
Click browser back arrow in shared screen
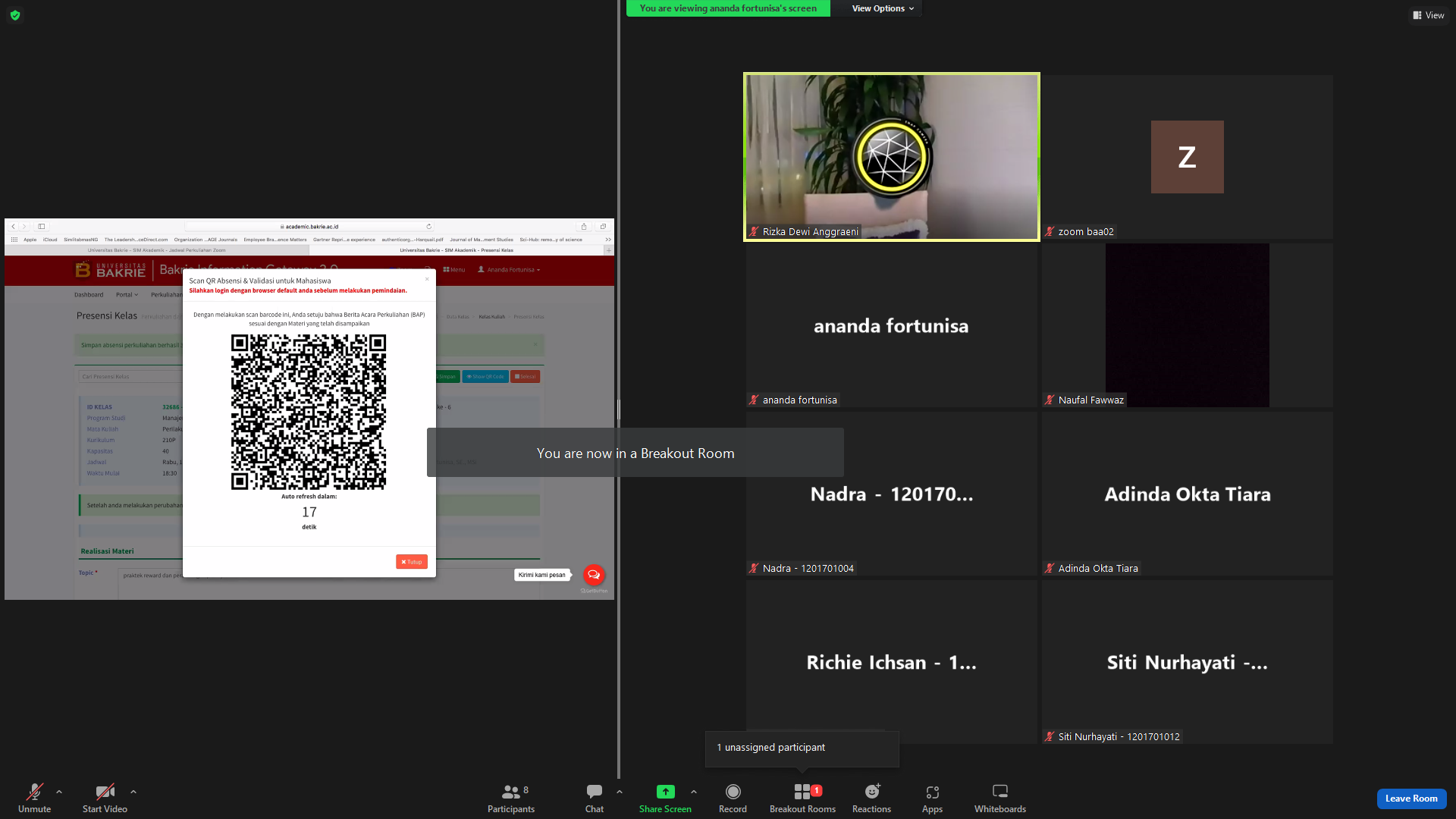[13, 226]
